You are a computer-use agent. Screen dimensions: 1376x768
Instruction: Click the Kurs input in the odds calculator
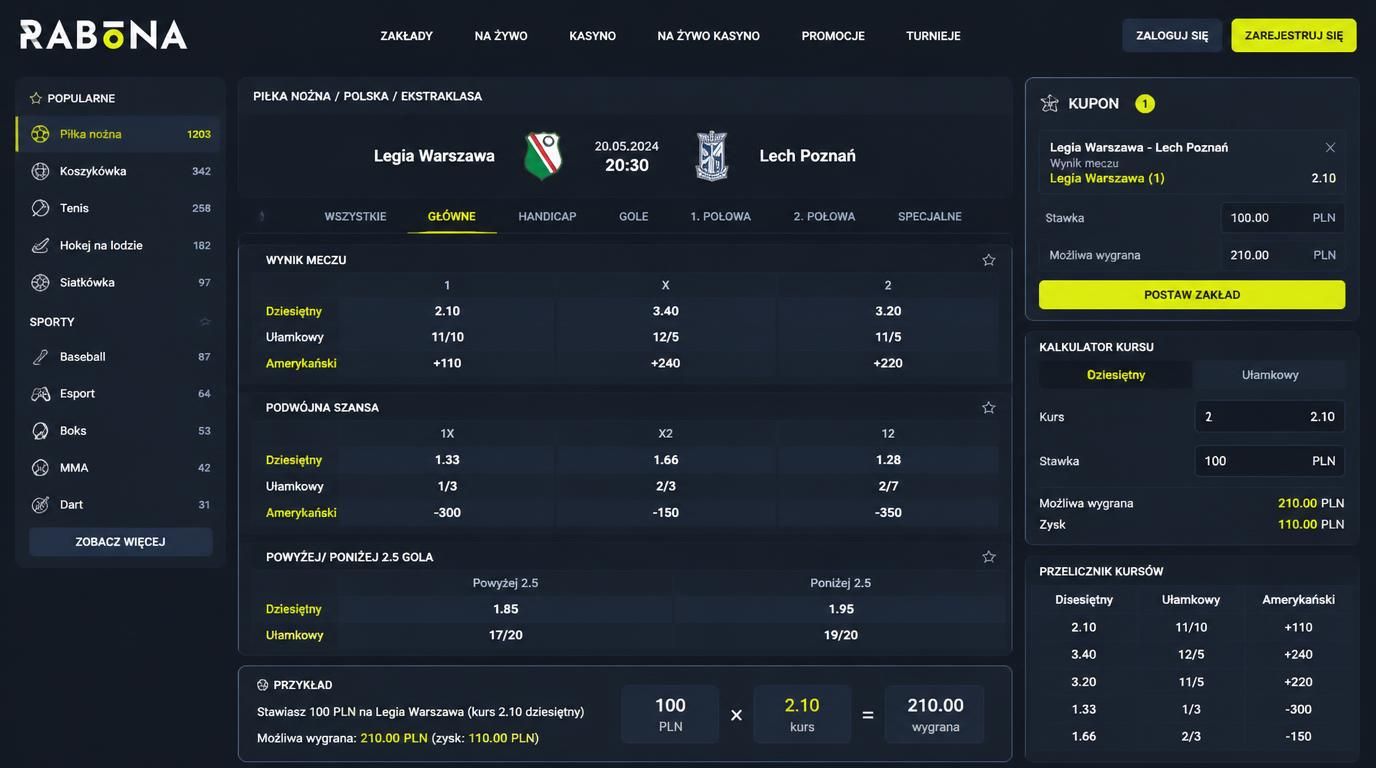pyautogui.click(x=1270, y=417)
